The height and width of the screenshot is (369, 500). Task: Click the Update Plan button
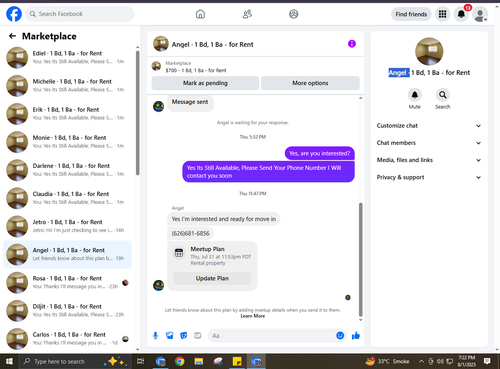click(x=212, y=278)
